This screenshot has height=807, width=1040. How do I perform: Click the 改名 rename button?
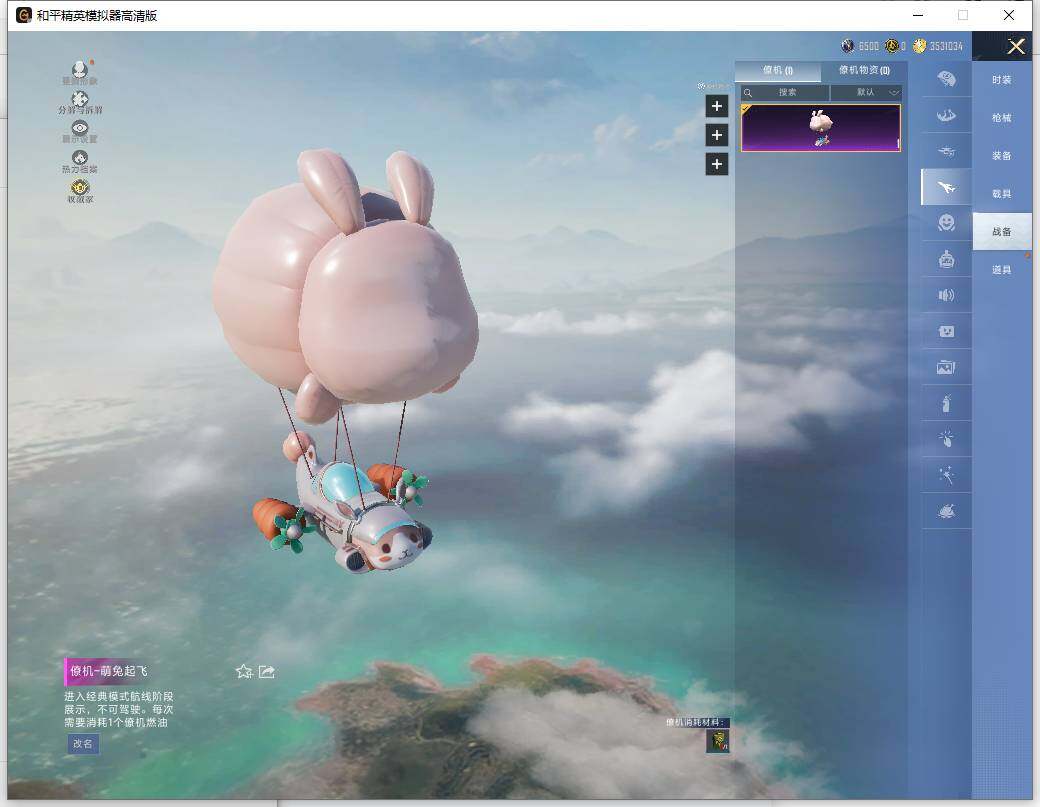(x=83, y=743)
